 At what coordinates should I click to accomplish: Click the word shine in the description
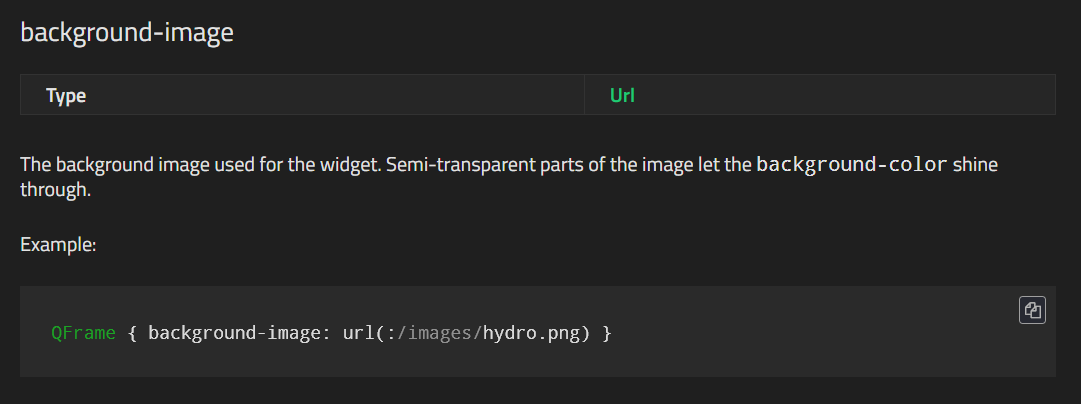point(975,165)
